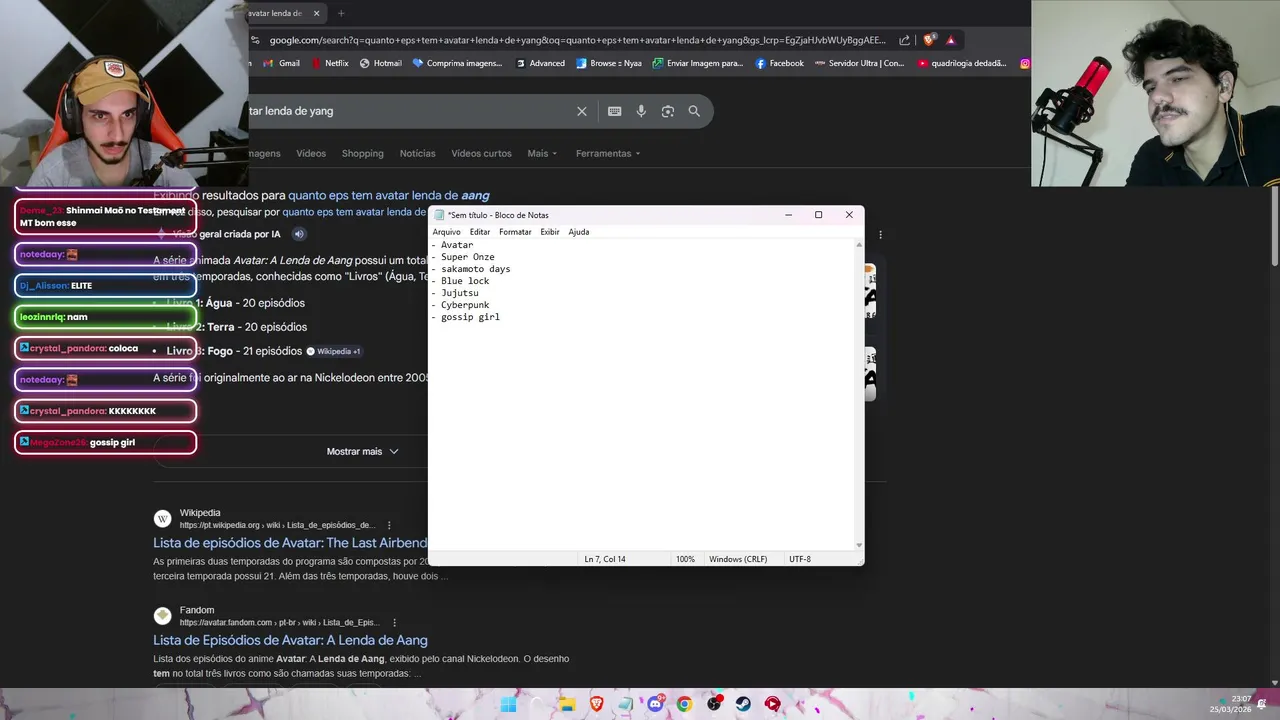This screenshot has height=720, width=1280.
Task: Click the share icon in the address bar
Action: click(904, 40)
